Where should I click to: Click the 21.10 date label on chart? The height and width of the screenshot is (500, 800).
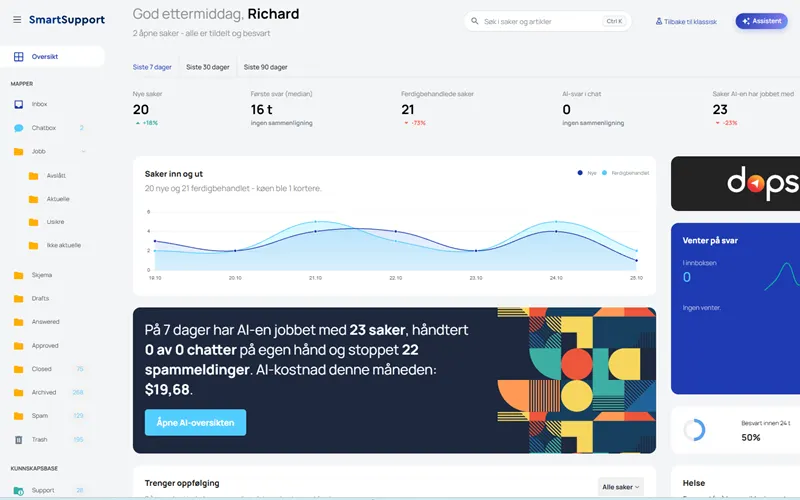(315, 278)
